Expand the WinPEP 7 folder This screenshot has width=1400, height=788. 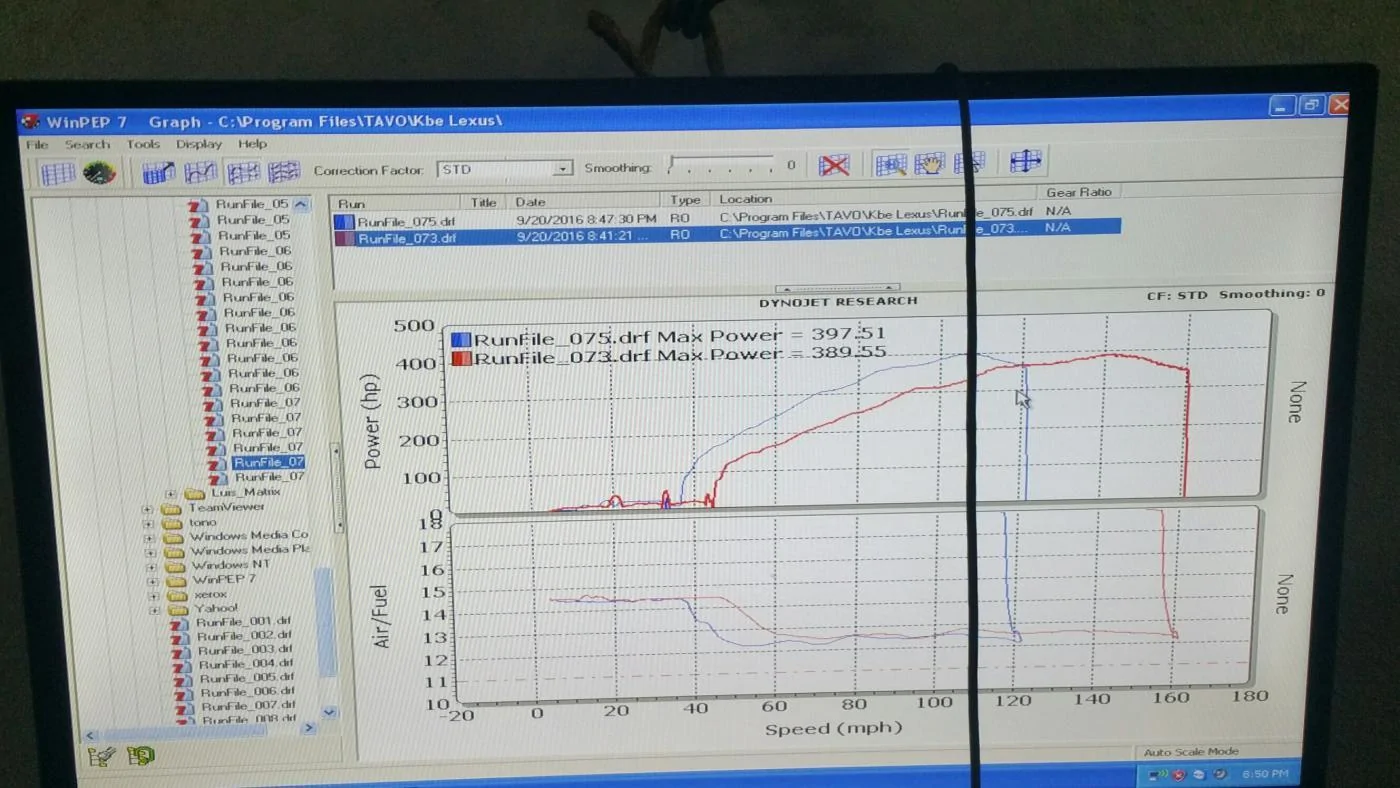click(152, 580)
